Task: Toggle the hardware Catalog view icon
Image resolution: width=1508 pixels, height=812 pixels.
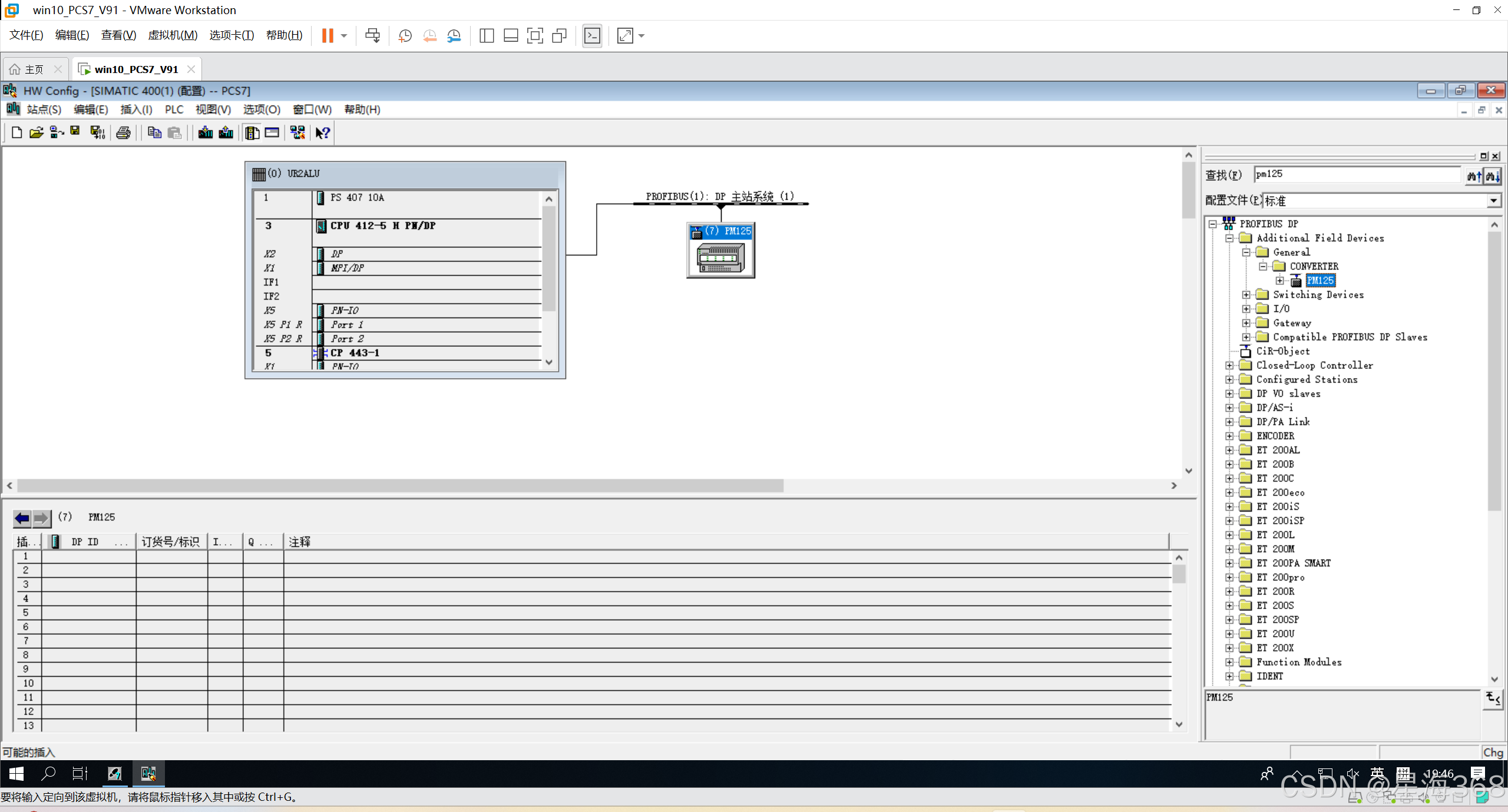Action: click(x=252, y=132)
